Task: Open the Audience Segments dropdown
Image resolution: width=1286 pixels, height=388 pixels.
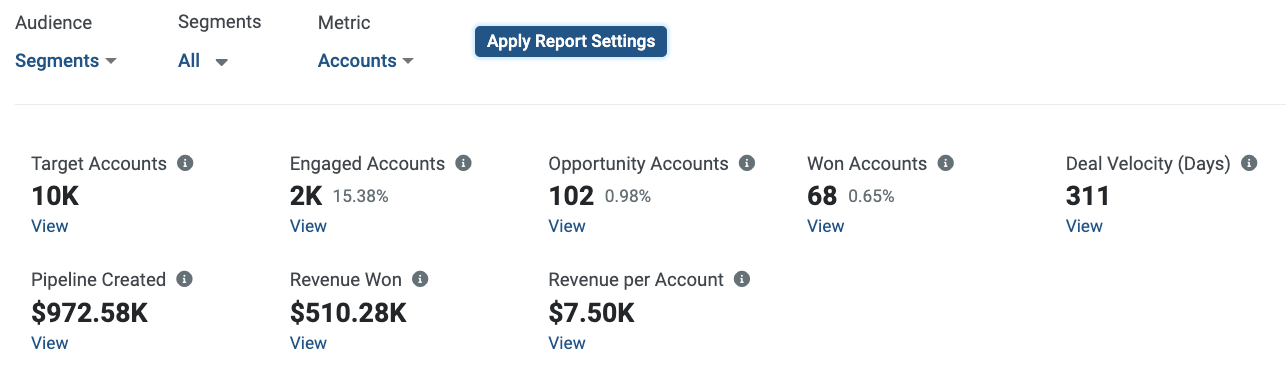Action: click(66, 61)
